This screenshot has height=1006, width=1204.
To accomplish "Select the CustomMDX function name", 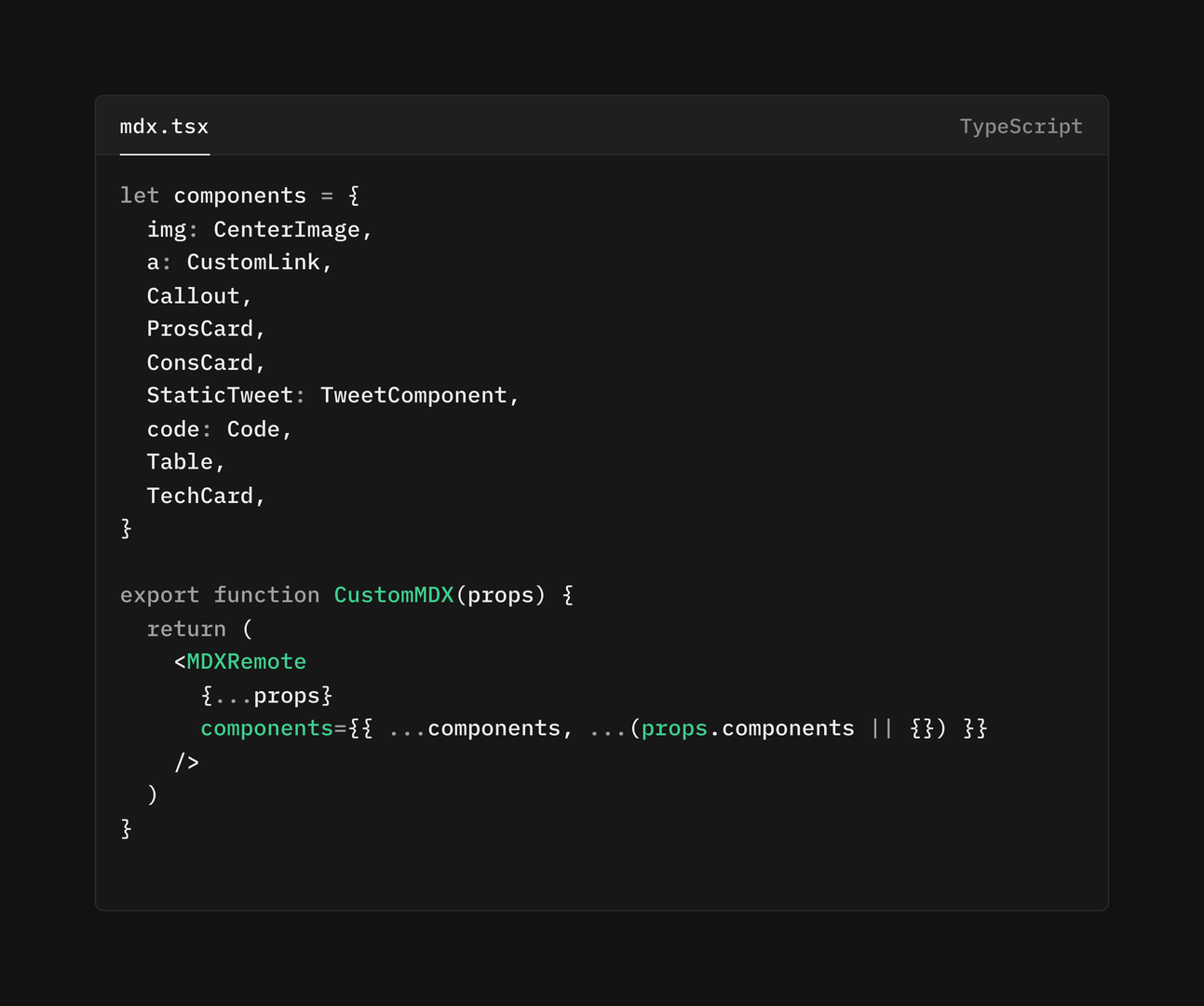I will click(393, 594).
